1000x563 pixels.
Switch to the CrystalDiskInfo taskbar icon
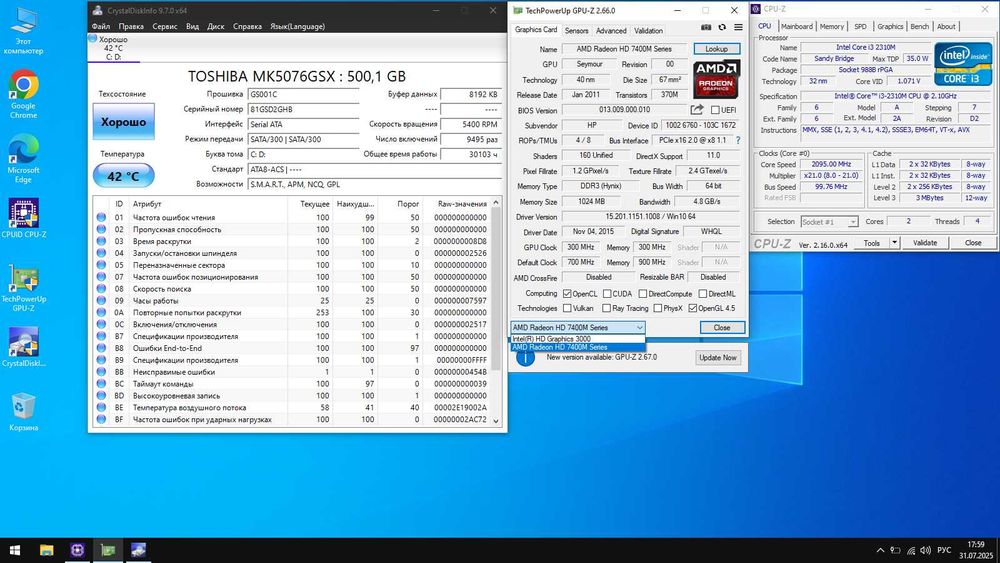[138, 550]
